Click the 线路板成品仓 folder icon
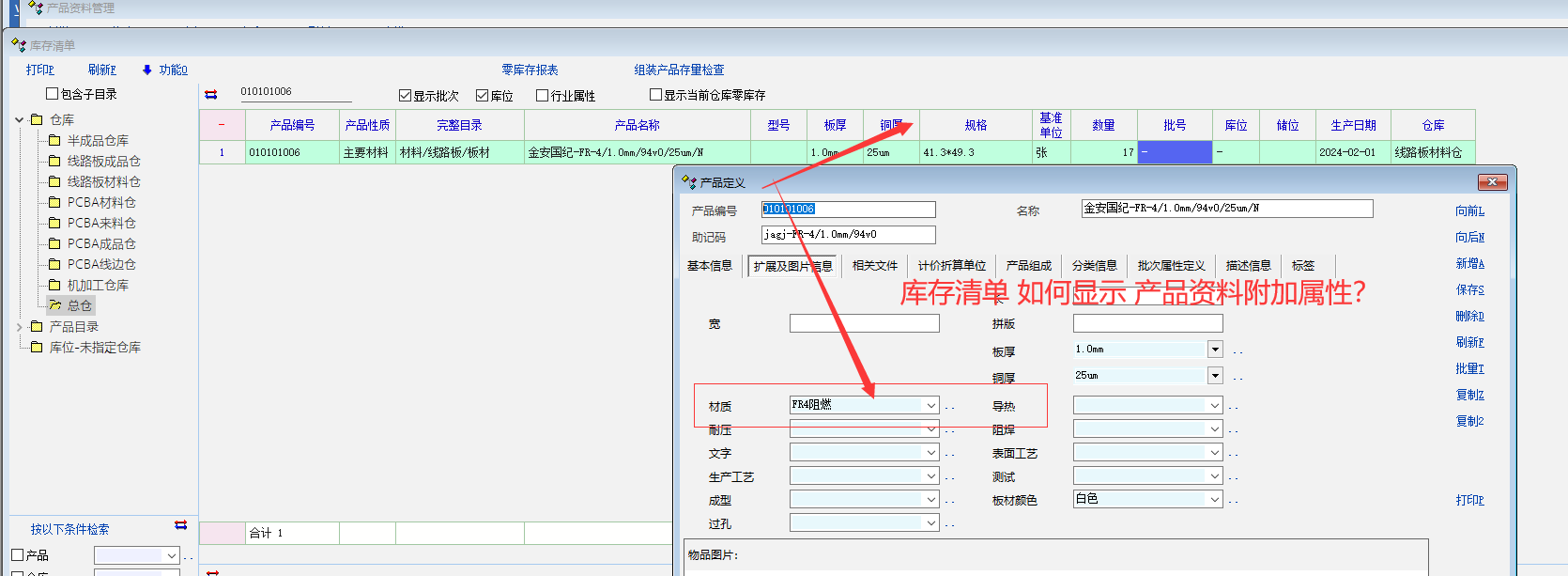 click(x=54, y=161)
